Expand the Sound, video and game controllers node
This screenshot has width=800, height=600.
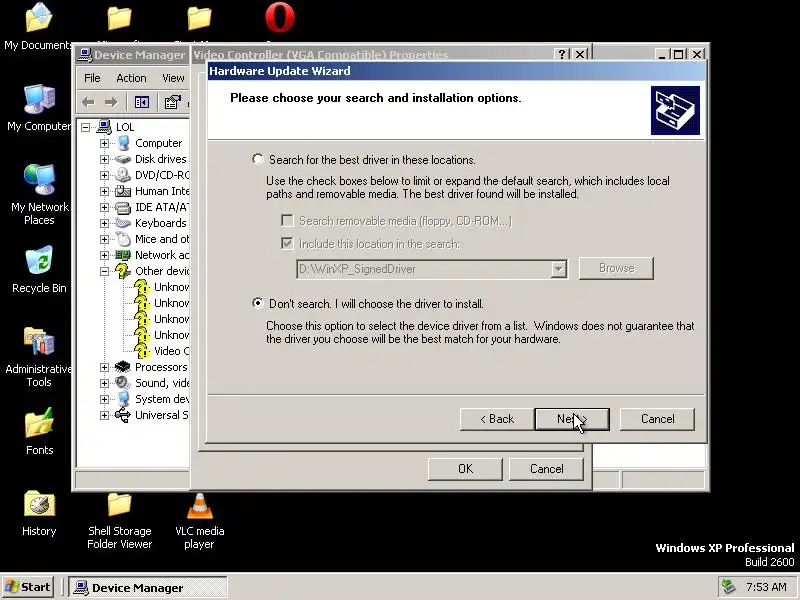pos(104,383)
